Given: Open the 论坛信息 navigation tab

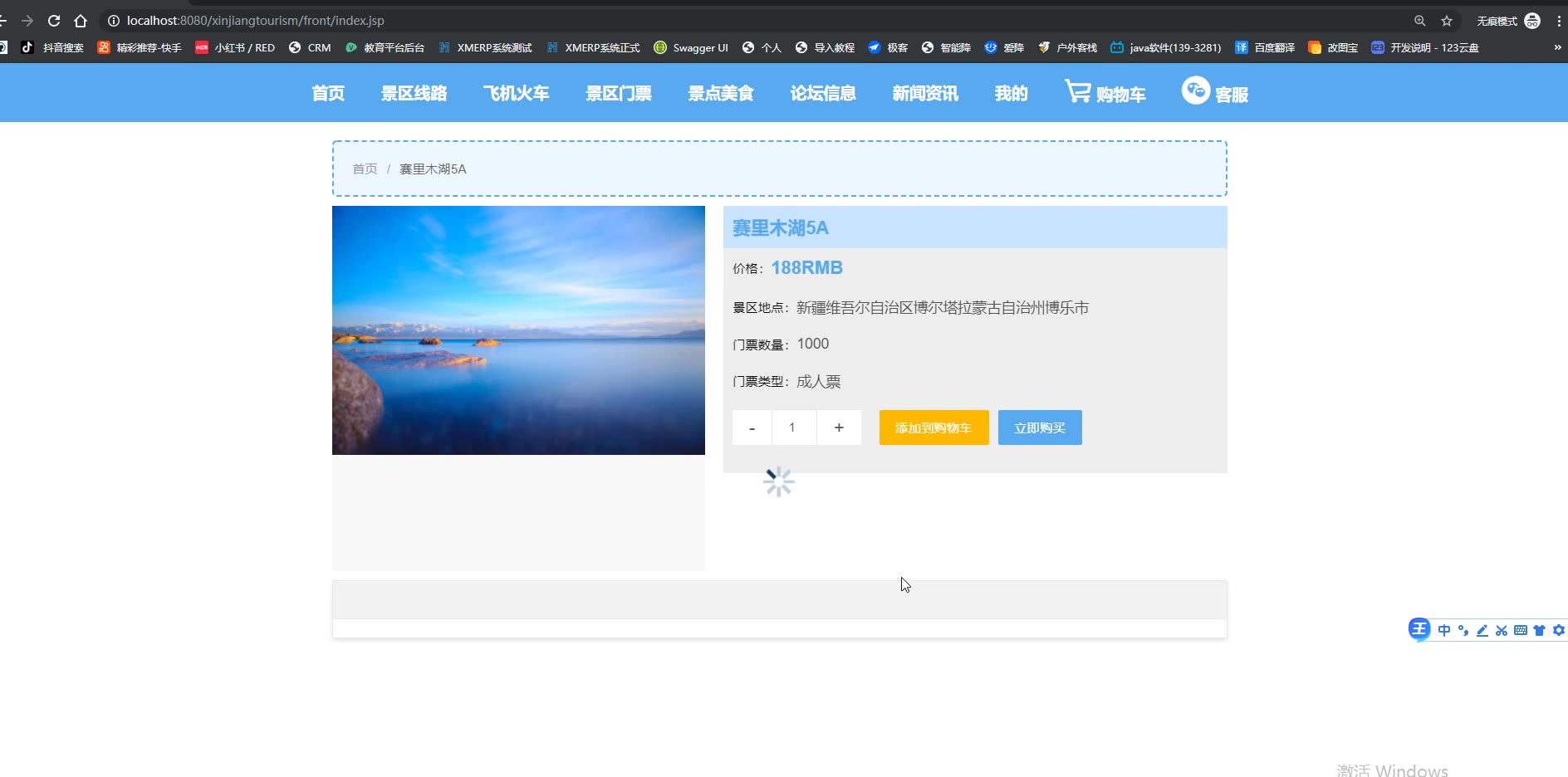Looking at the screenshot, I should tap(823, 94).
